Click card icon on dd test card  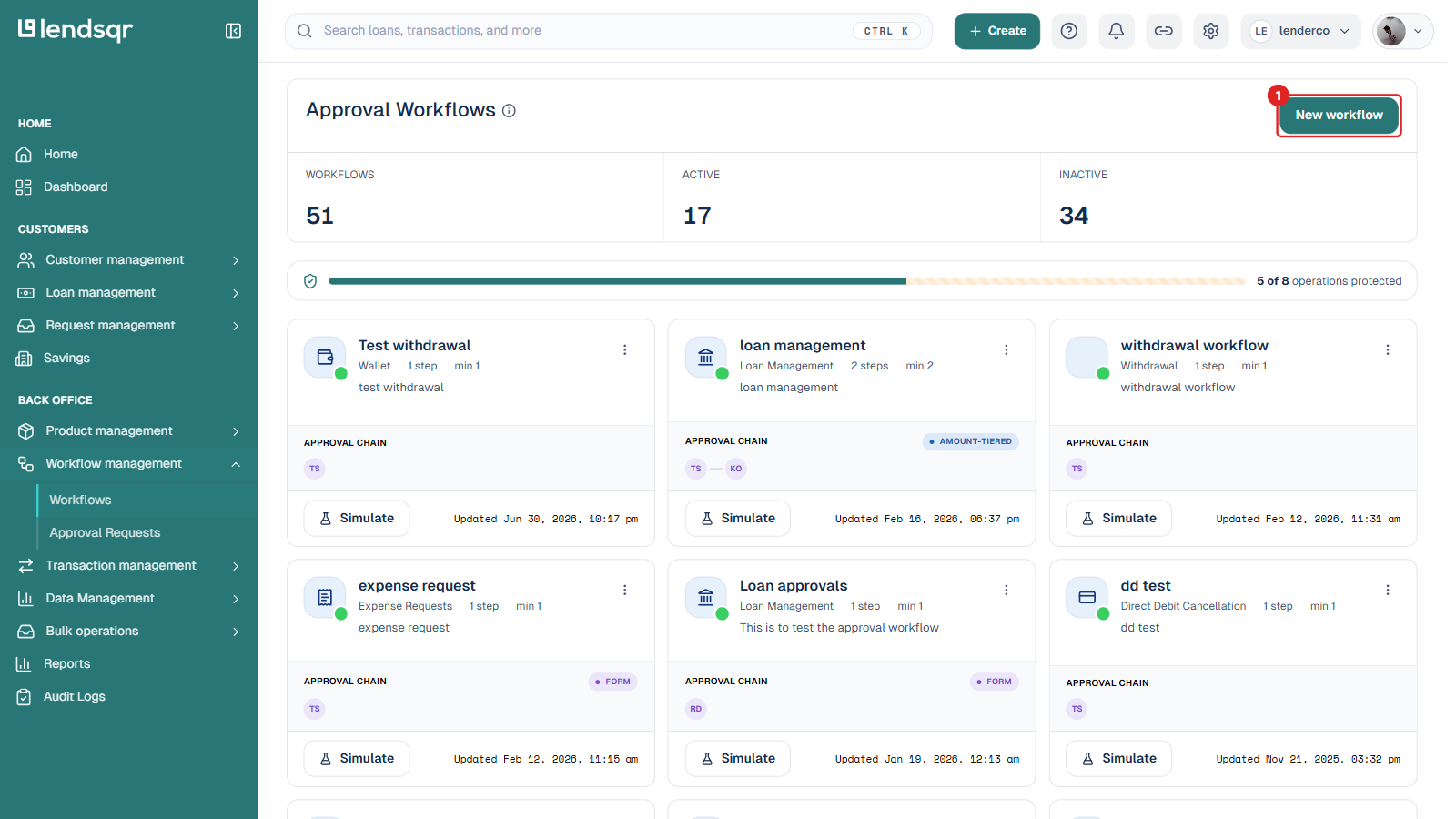(x=1087, y=598)
